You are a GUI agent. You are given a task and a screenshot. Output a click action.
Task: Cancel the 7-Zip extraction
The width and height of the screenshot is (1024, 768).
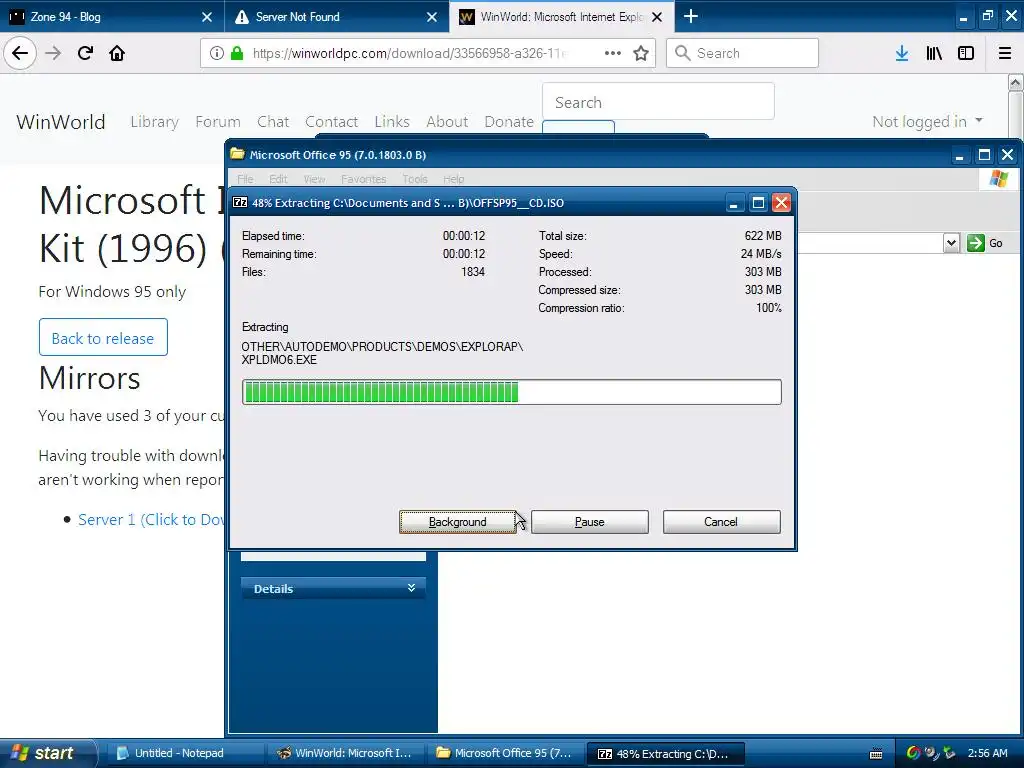point(721,522)
